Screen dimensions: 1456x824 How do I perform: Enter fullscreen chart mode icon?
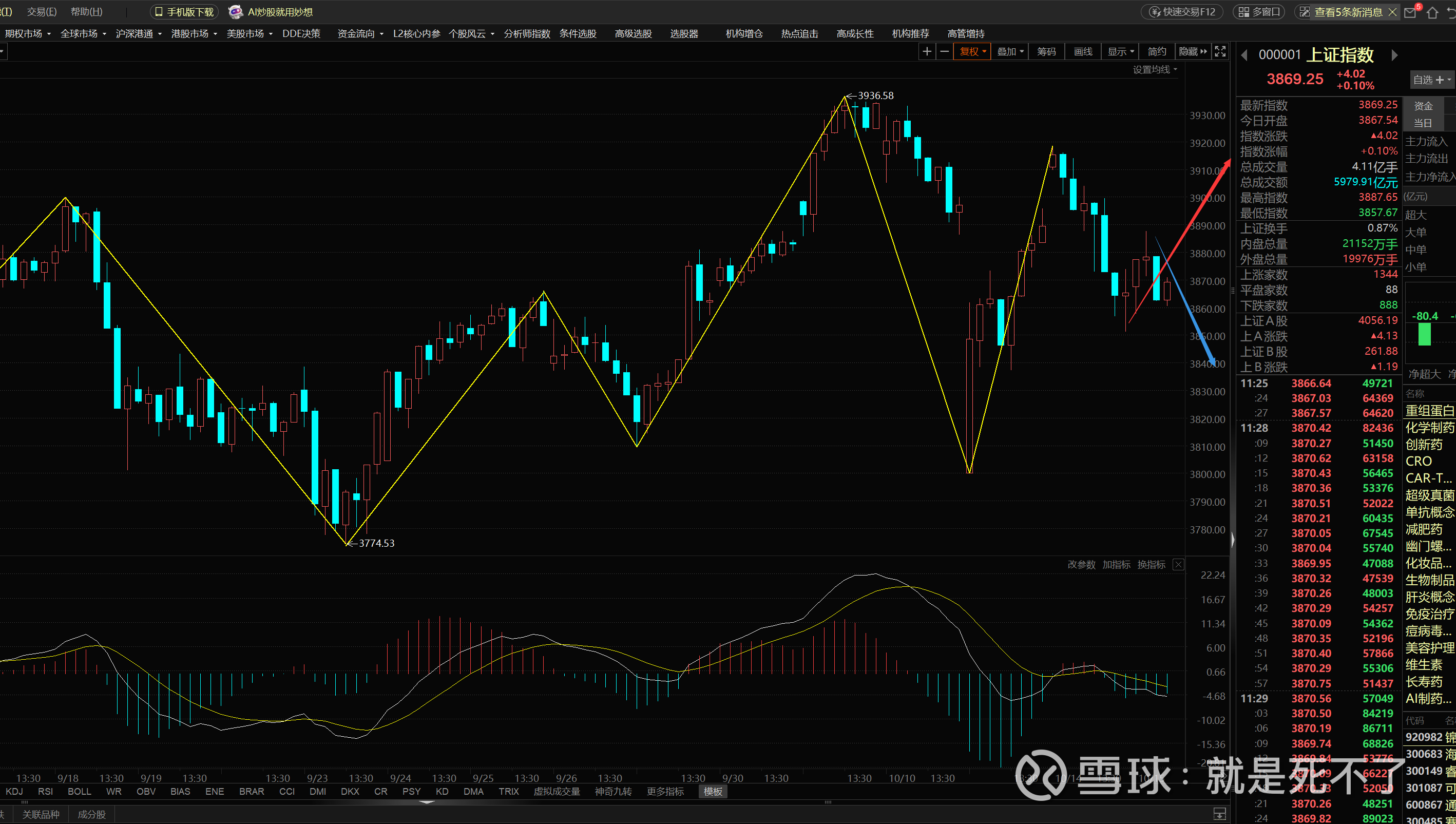(1220, 51)
